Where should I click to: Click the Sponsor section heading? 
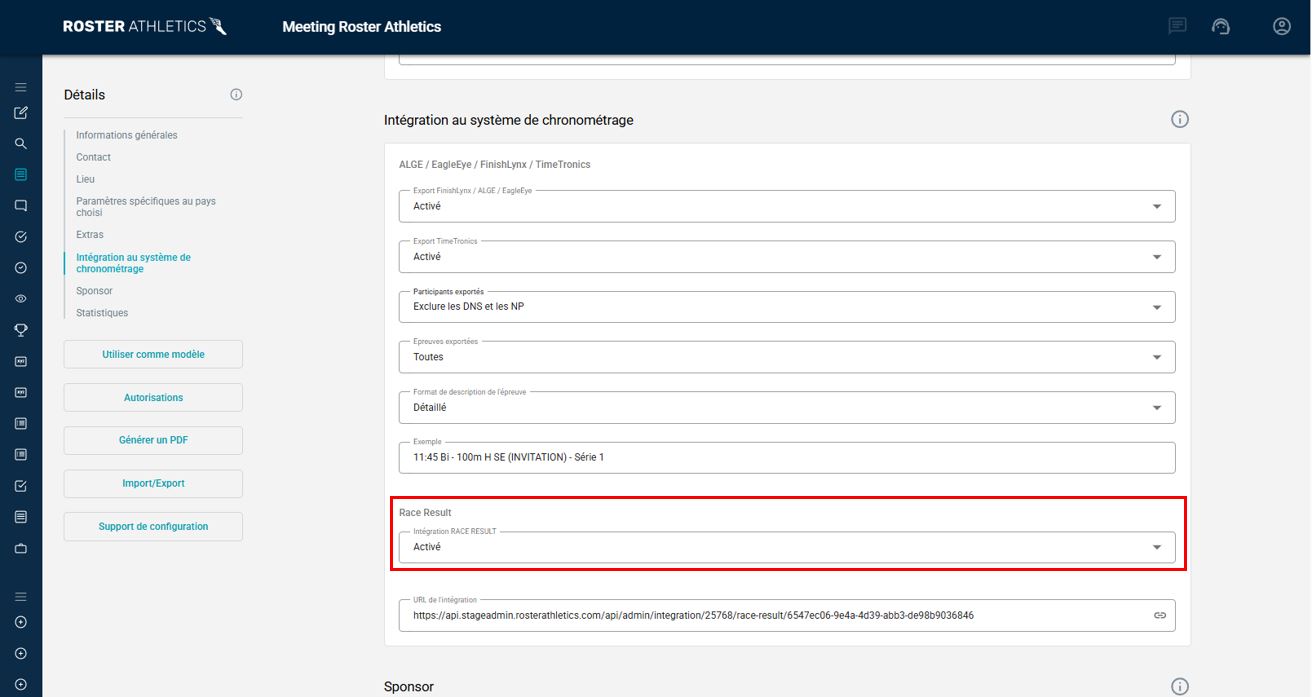[409, 687]
